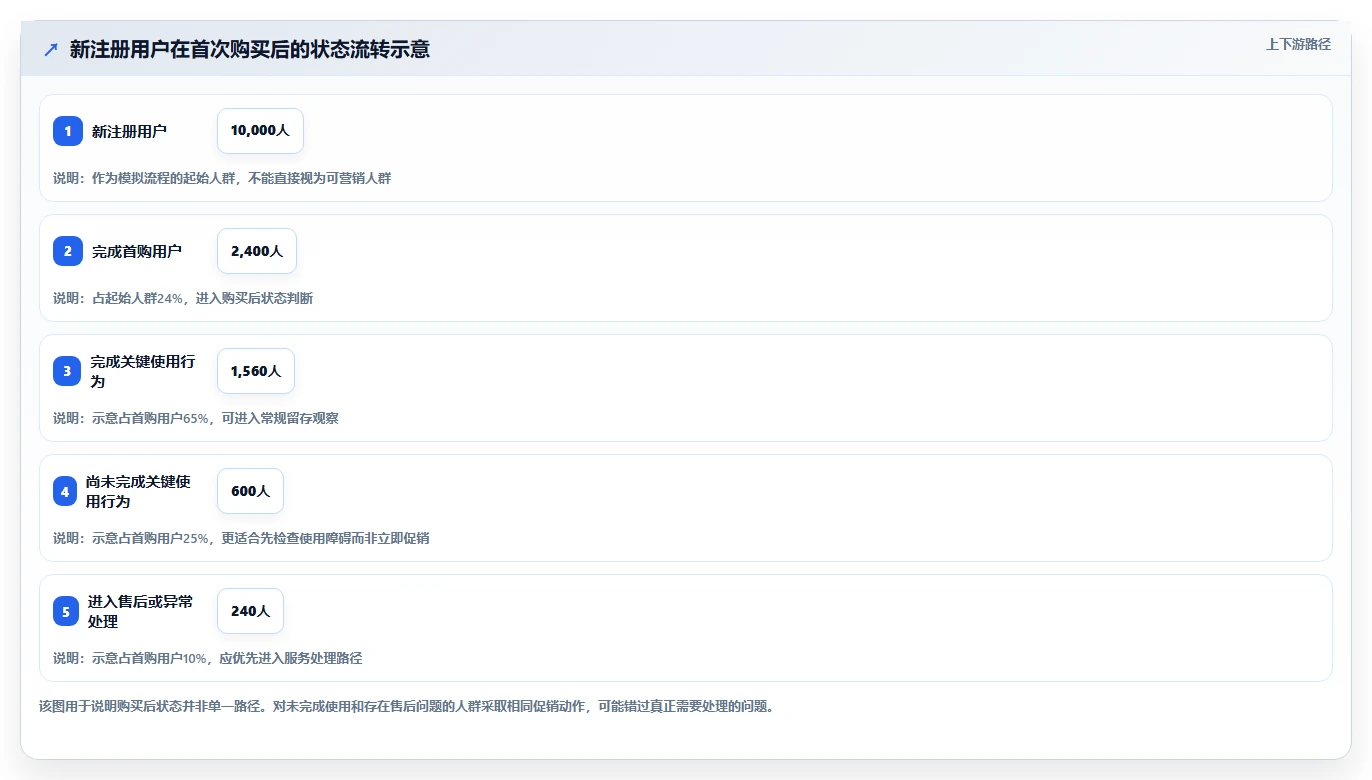Click the step 4 number badge
This screenshot has height=780, width=1372.
[65, 491]
